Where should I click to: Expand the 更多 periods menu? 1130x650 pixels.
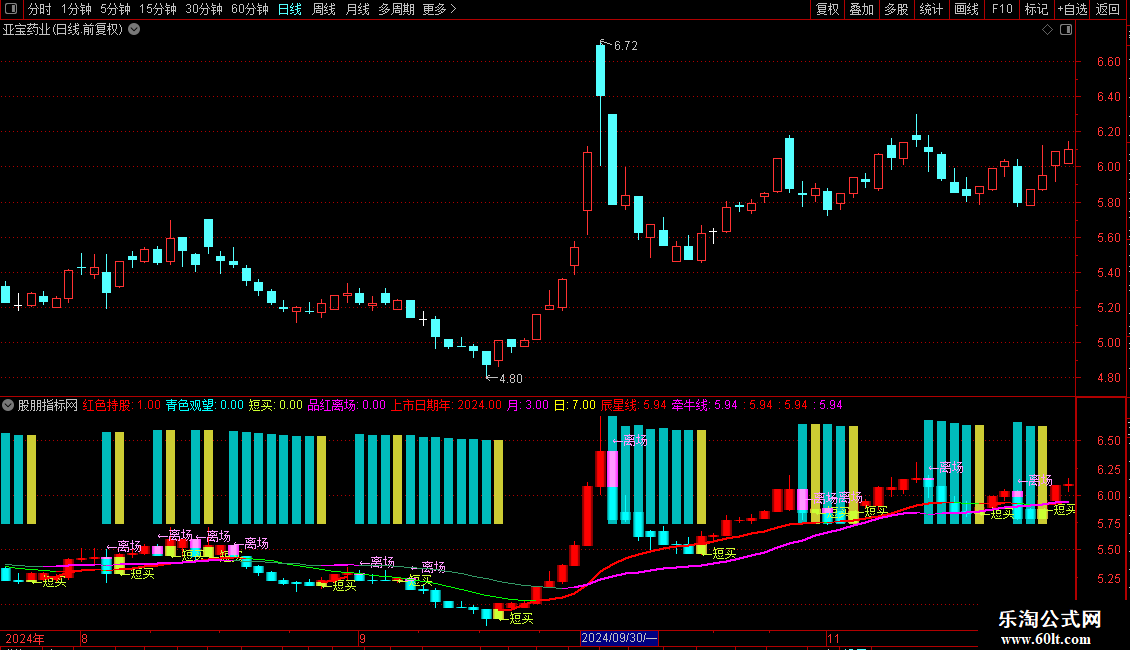(x=440, y=9)
